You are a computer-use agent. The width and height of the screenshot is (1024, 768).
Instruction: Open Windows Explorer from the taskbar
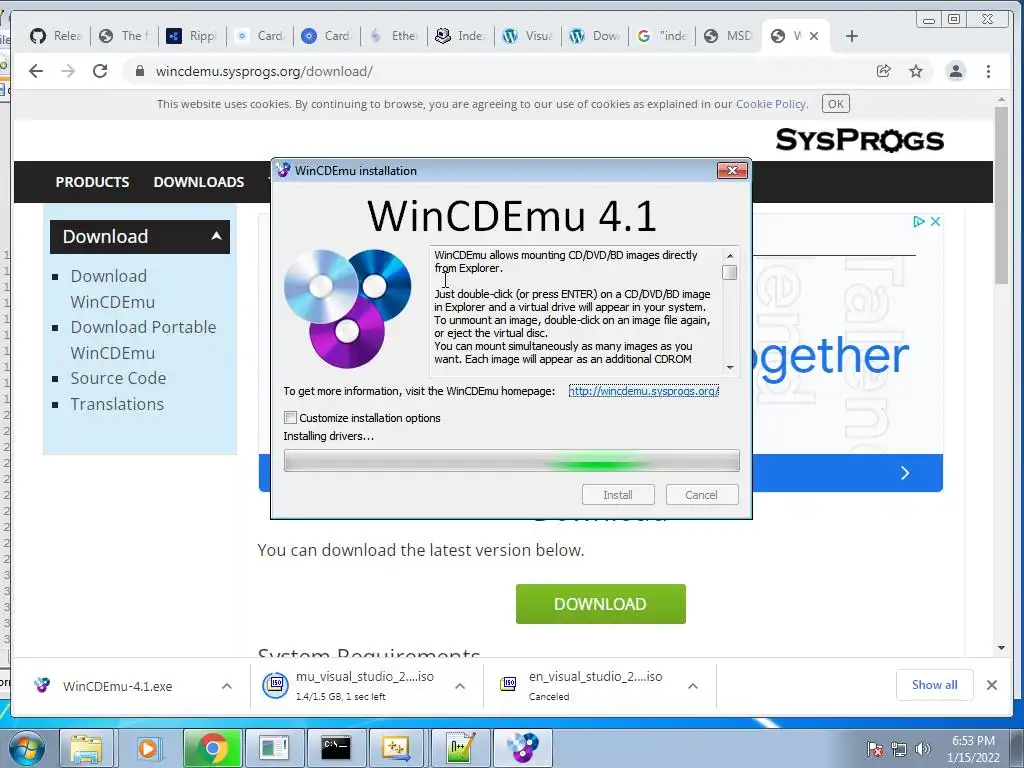(87, 748)
